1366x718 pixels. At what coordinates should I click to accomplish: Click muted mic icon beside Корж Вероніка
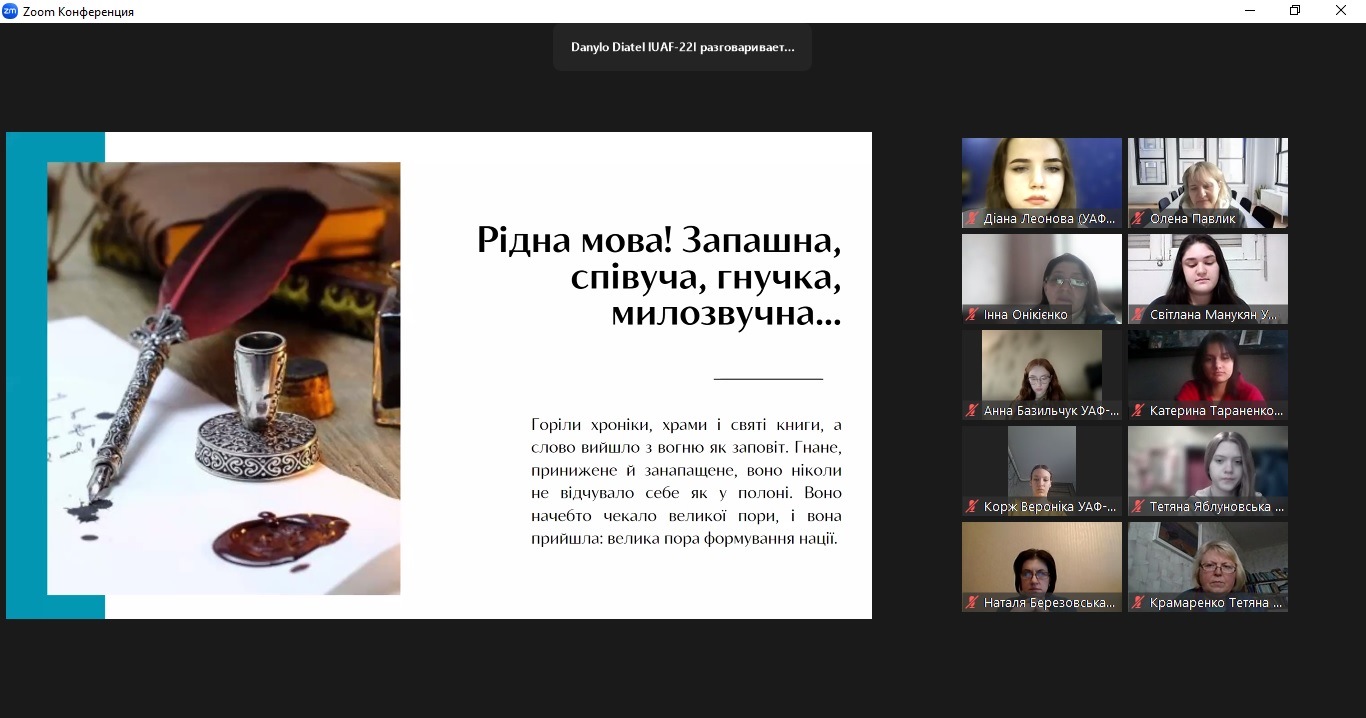971,507
